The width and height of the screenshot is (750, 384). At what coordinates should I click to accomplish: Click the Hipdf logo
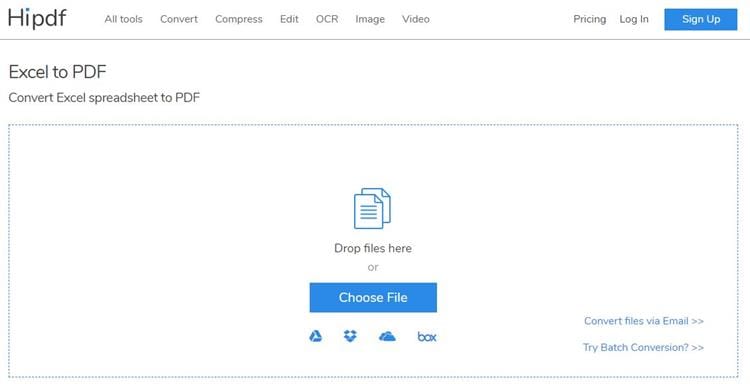point(37,19)
